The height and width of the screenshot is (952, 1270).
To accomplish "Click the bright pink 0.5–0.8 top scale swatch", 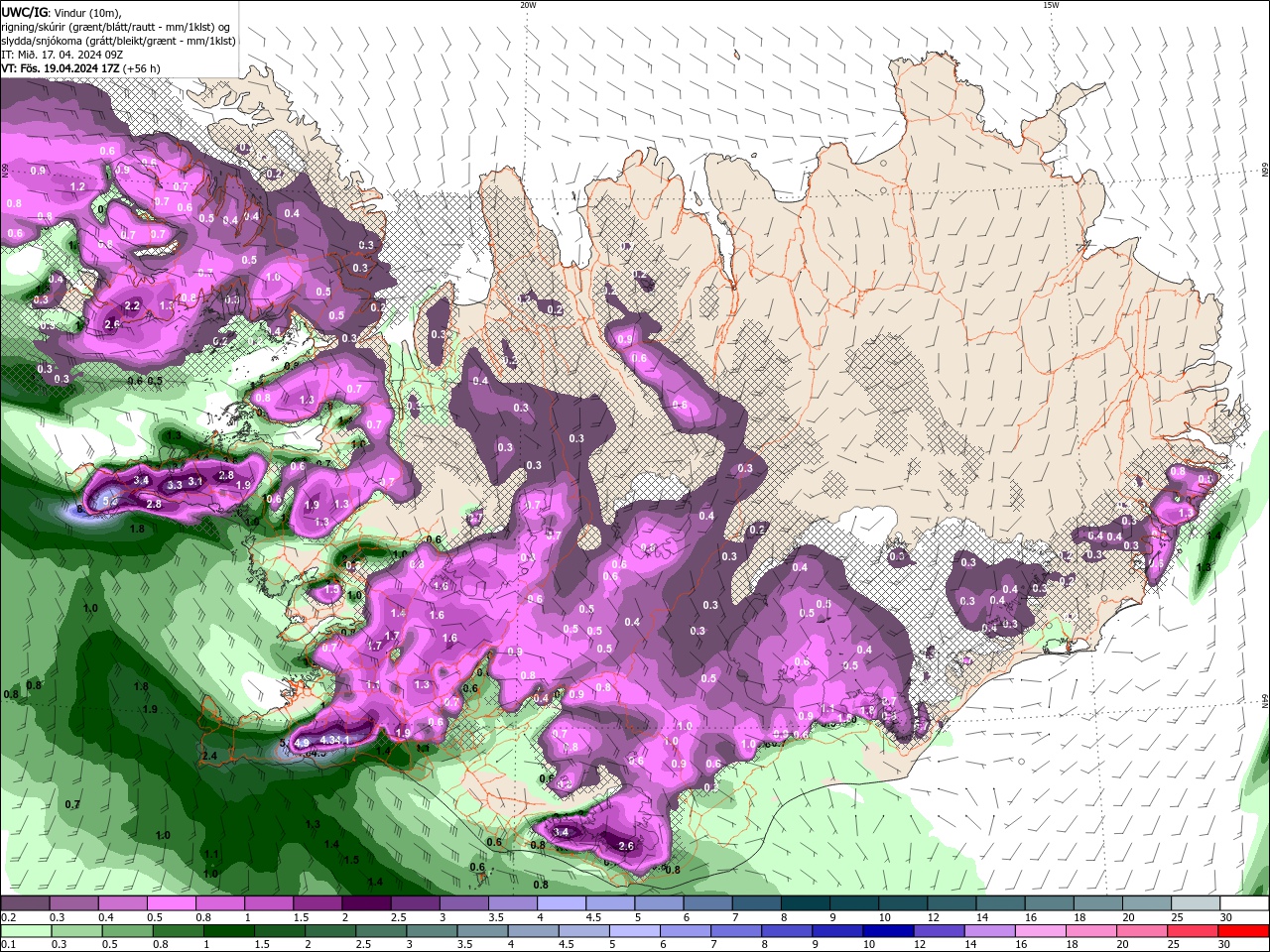I will 171,903.
